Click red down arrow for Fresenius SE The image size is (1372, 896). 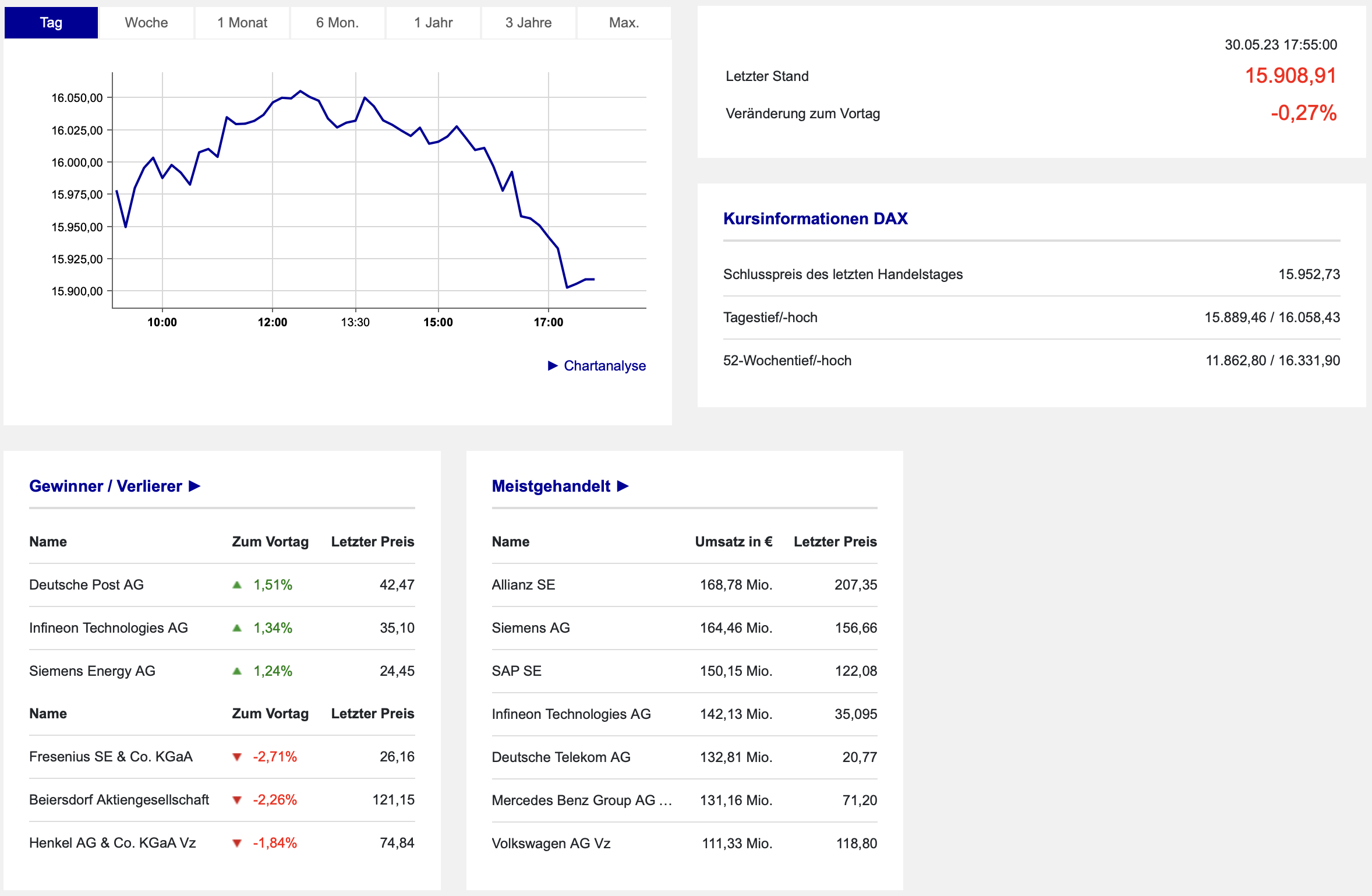point(237,757)
